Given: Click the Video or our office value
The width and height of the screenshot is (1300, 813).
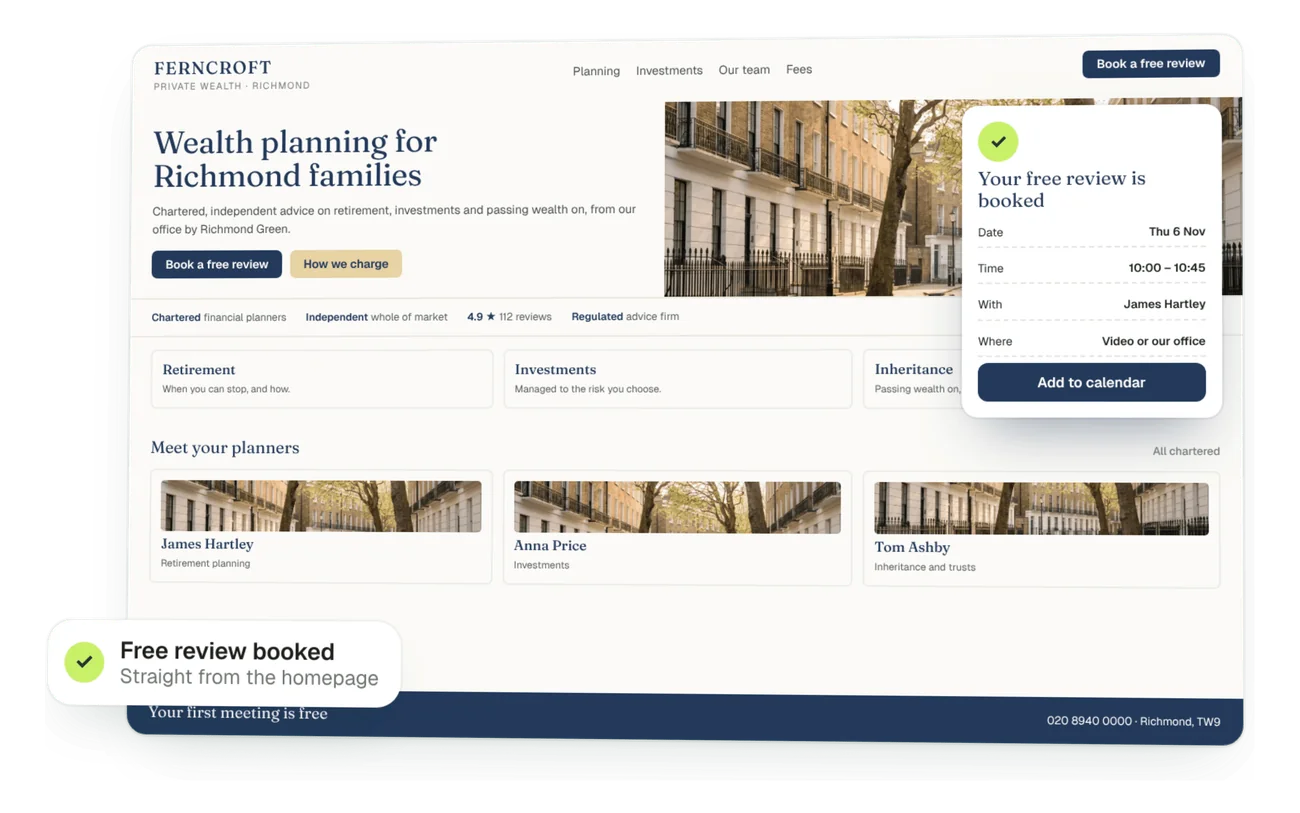Looking at the screenshot, I should tap(1153, 341).
